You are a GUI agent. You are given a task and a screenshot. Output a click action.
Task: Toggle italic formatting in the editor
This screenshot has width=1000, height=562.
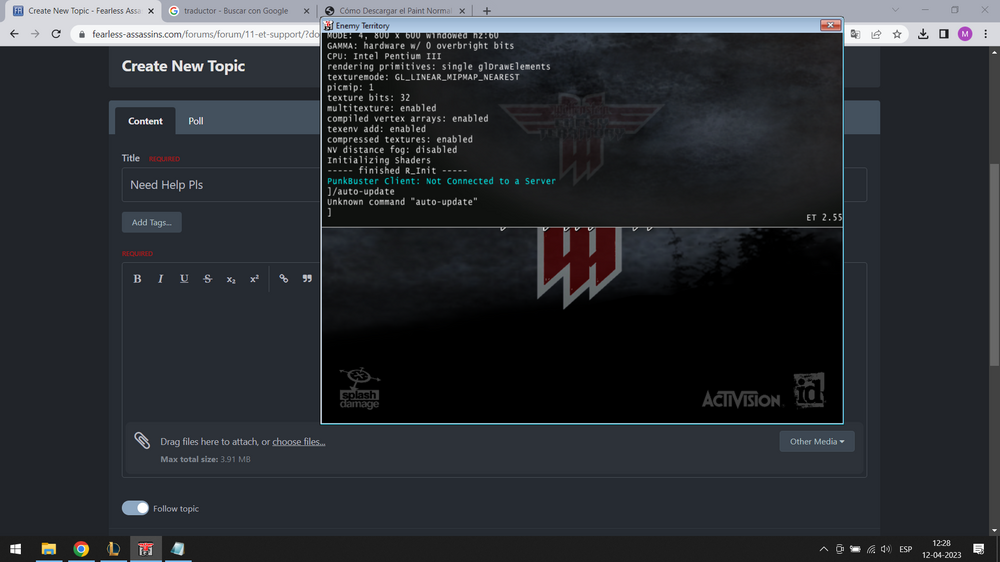160,279
